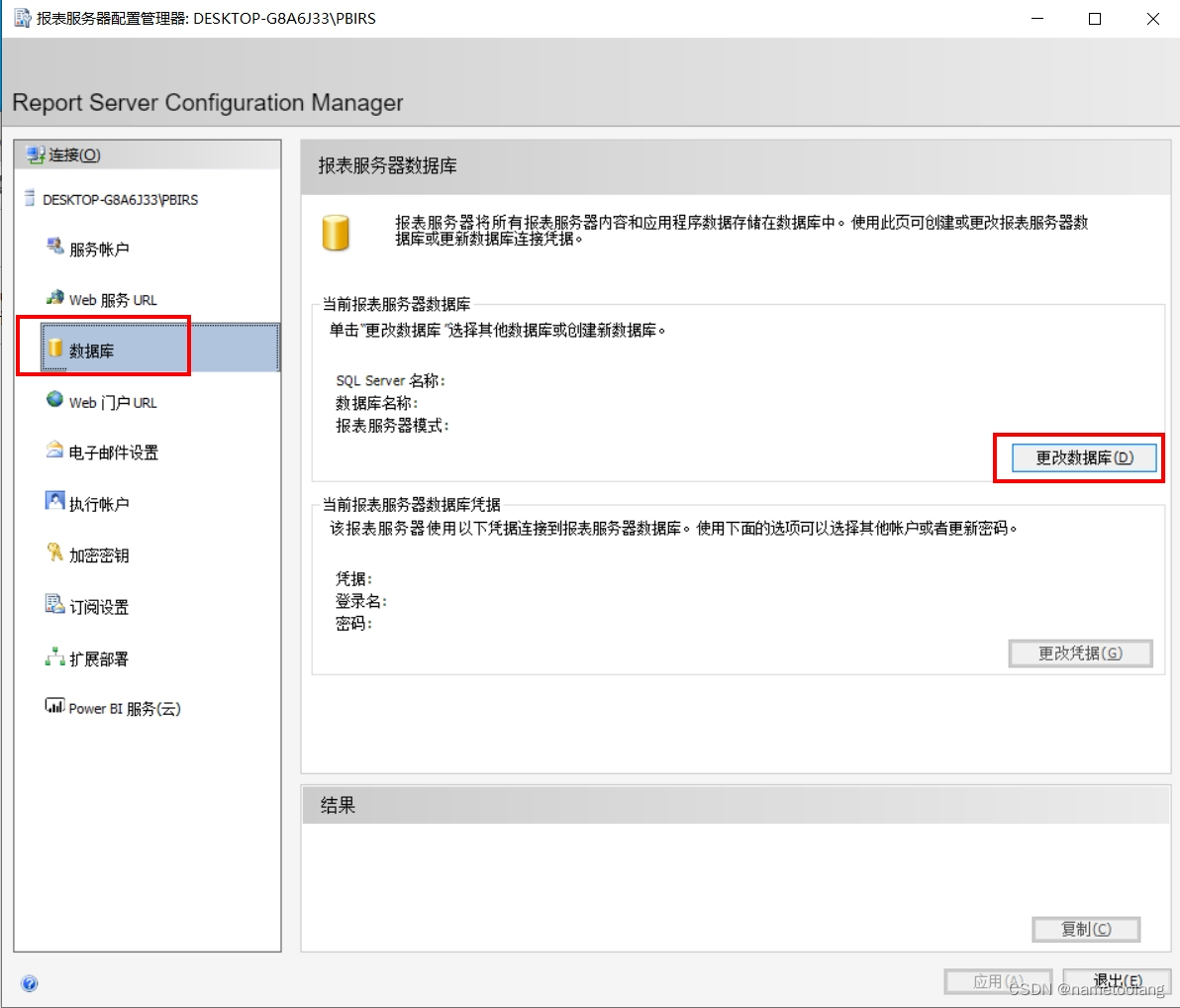Click the 更改凭据(G) change credentials button
Image resolution: width=1180 pixels, height=1008 pixels.
pyautogui.click(x=1080, y=653)
